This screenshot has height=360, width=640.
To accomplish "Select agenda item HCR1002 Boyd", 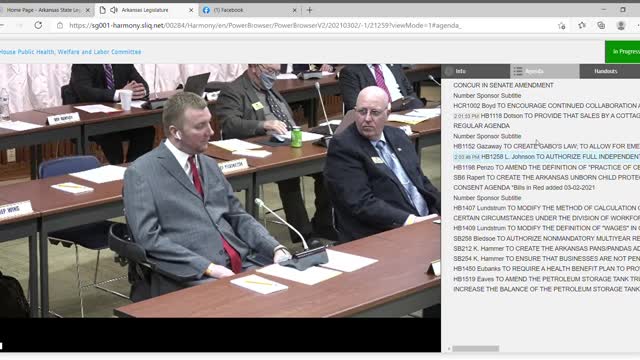I will (x=547, y=105).
